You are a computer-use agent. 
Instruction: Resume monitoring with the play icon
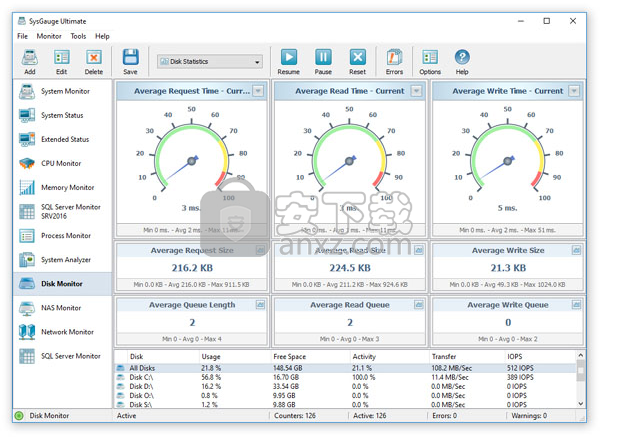click(289, 57)
